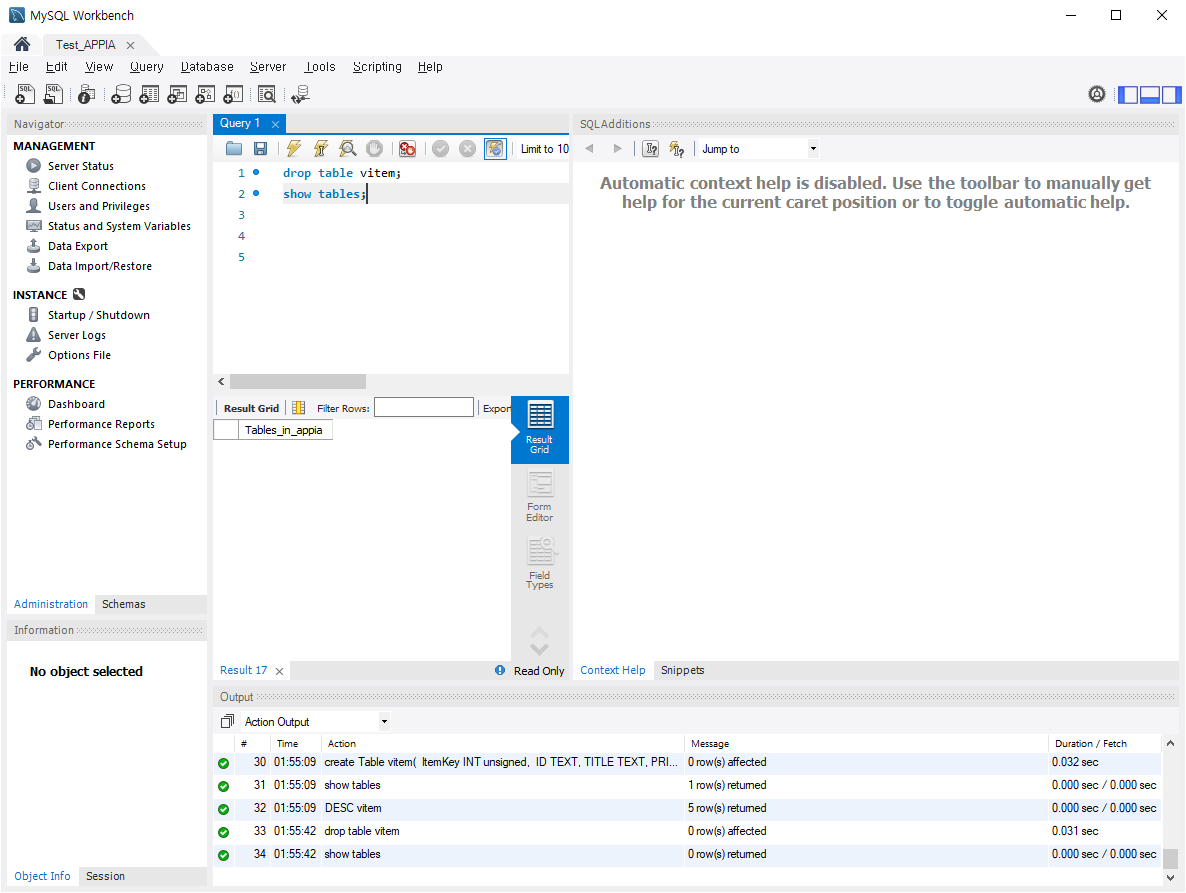Click the output panel scroll down arrow

pos(1170,877)
